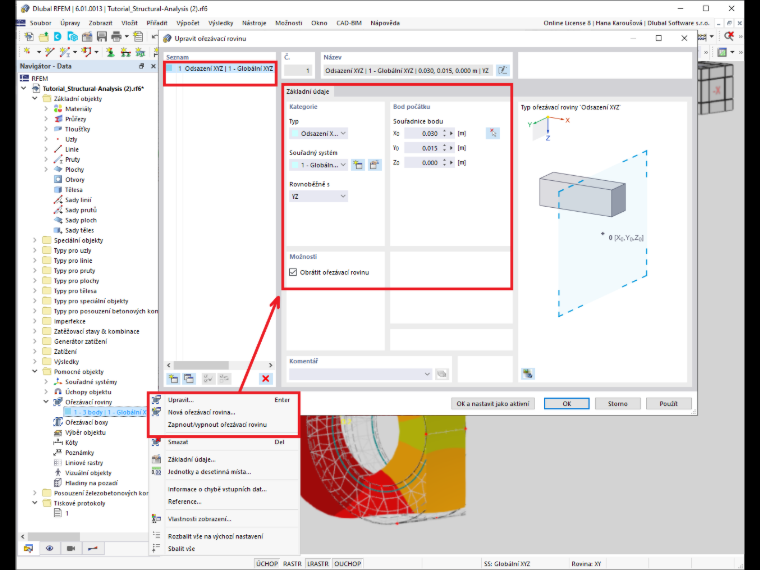Viewport: 760px width, 570px height.
Task: Click the Dlubal Center blue D icon
Action: coord(58,36)
